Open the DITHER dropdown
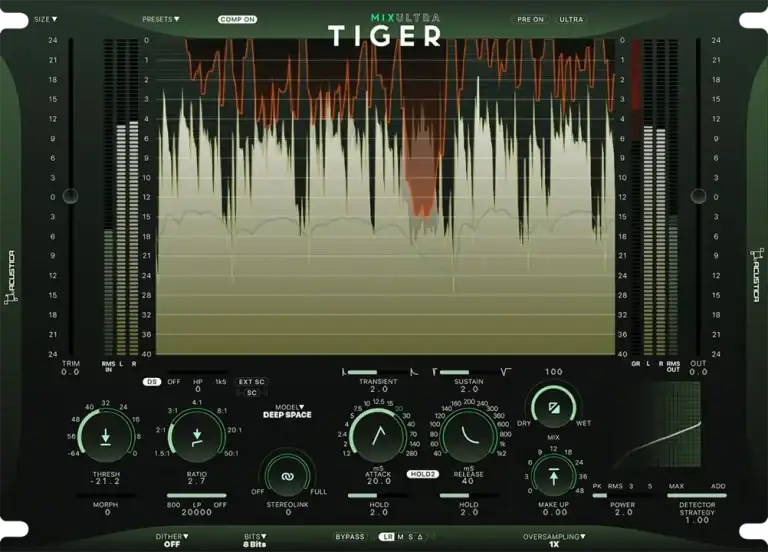 pyautogui.click(x=172, y=536)
